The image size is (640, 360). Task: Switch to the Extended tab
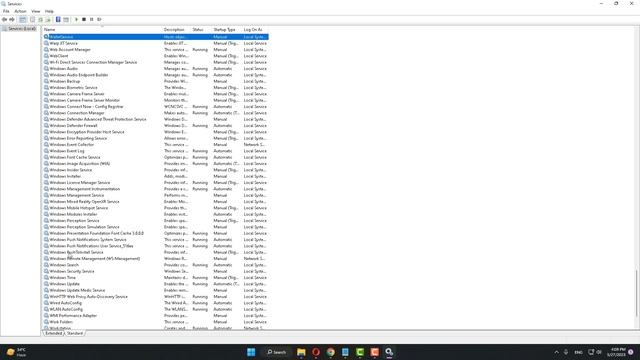click(53, 333)
